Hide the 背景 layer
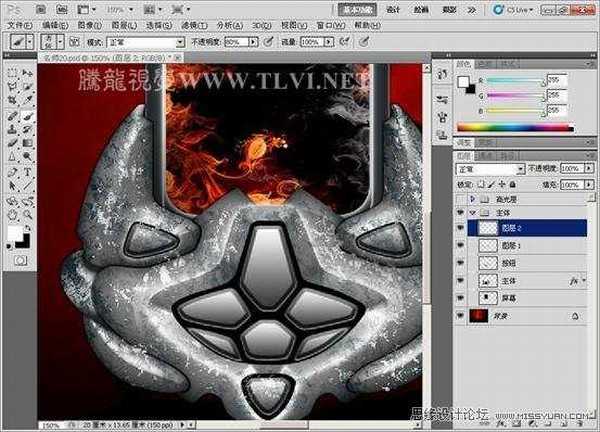Screen dimensions: 600x432 tap(460, 316)
